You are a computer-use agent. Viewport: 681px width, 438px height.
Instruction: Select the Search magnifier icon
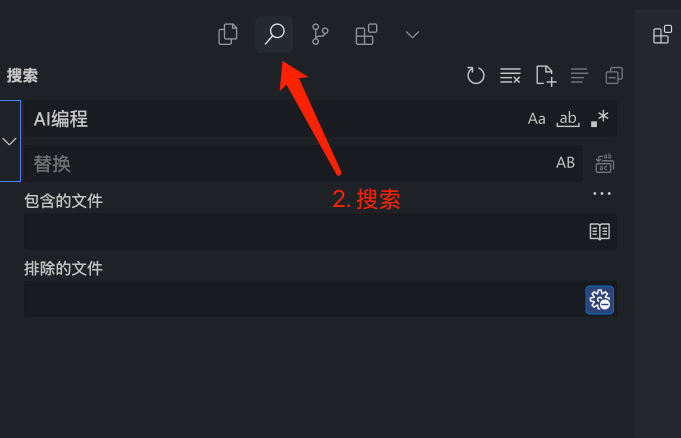[274, 34]
